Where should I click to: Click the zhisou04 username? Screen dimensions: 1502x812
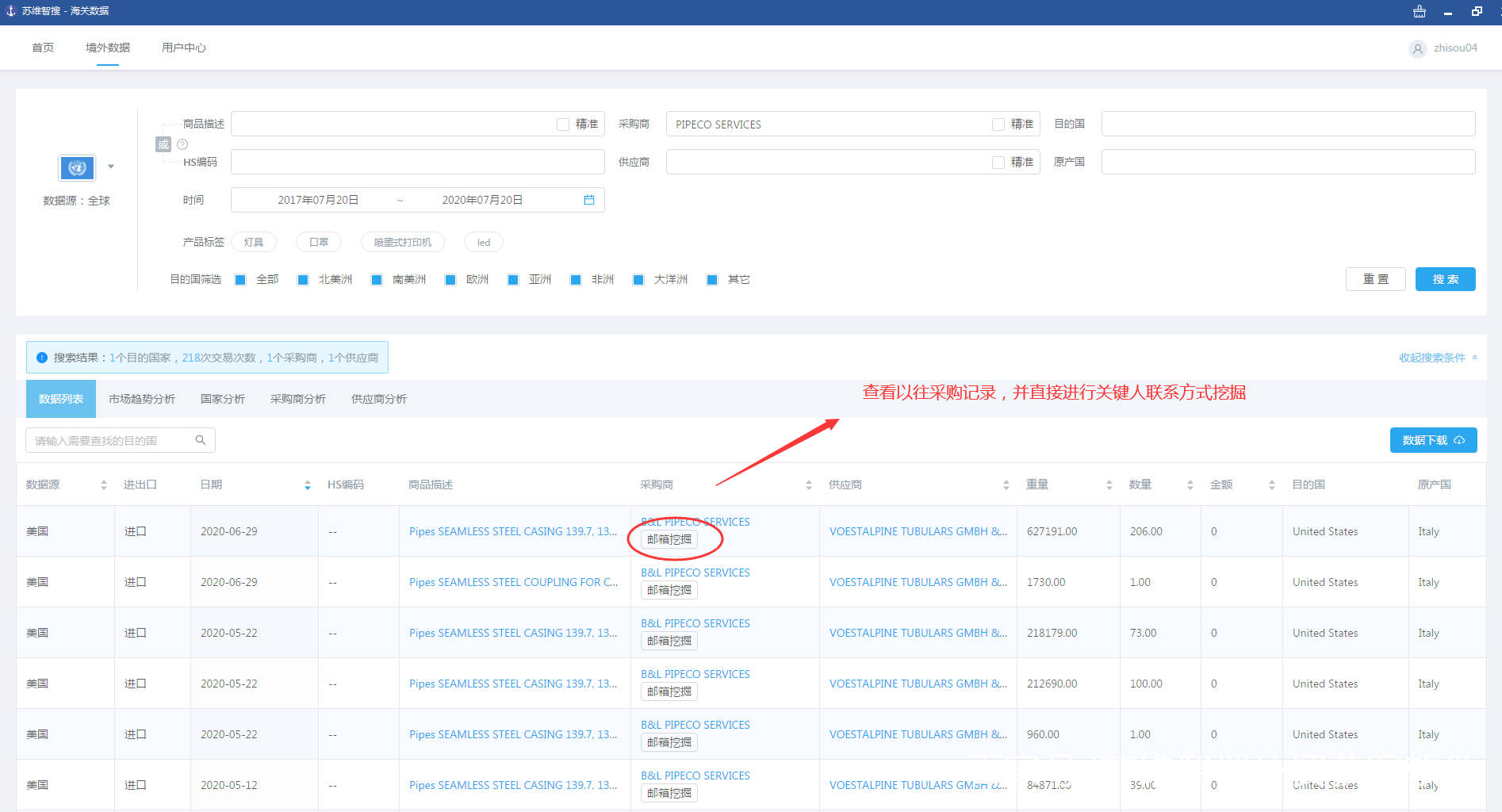coord(1455,48)
